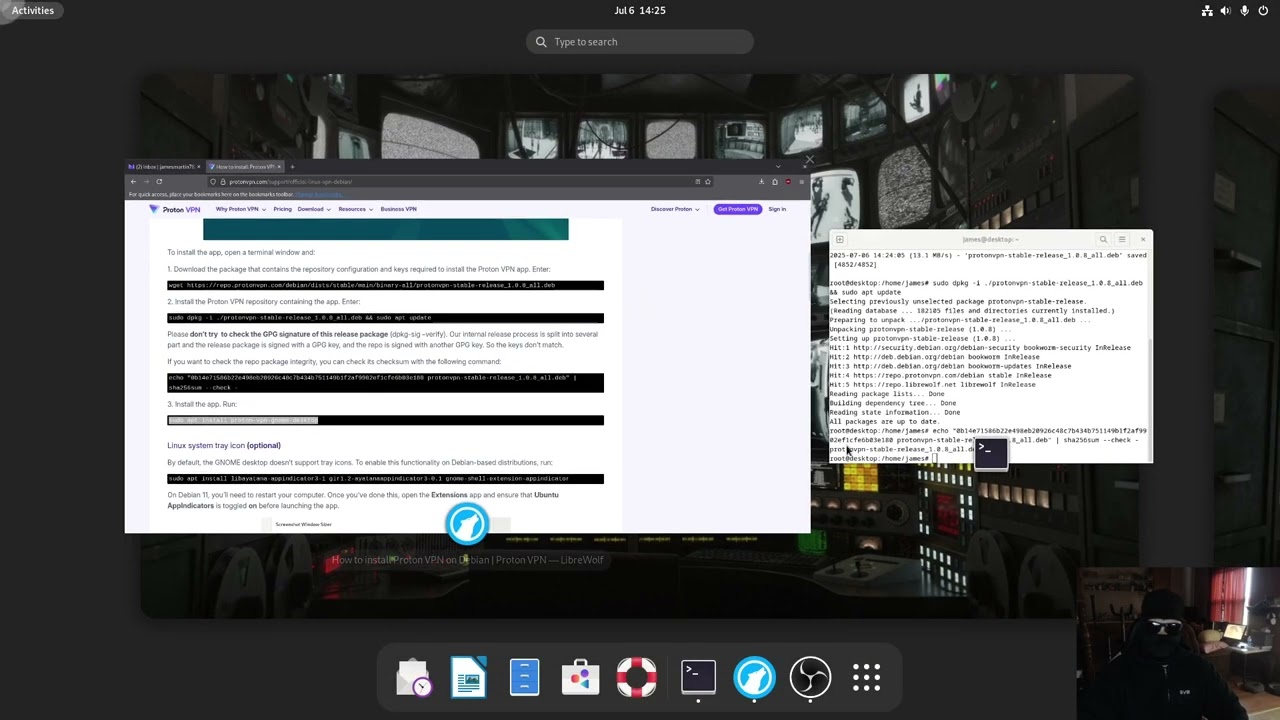Click the microphone indicator in top bar
This screenshot has width=1280, height=720.
coord(1244,10)
